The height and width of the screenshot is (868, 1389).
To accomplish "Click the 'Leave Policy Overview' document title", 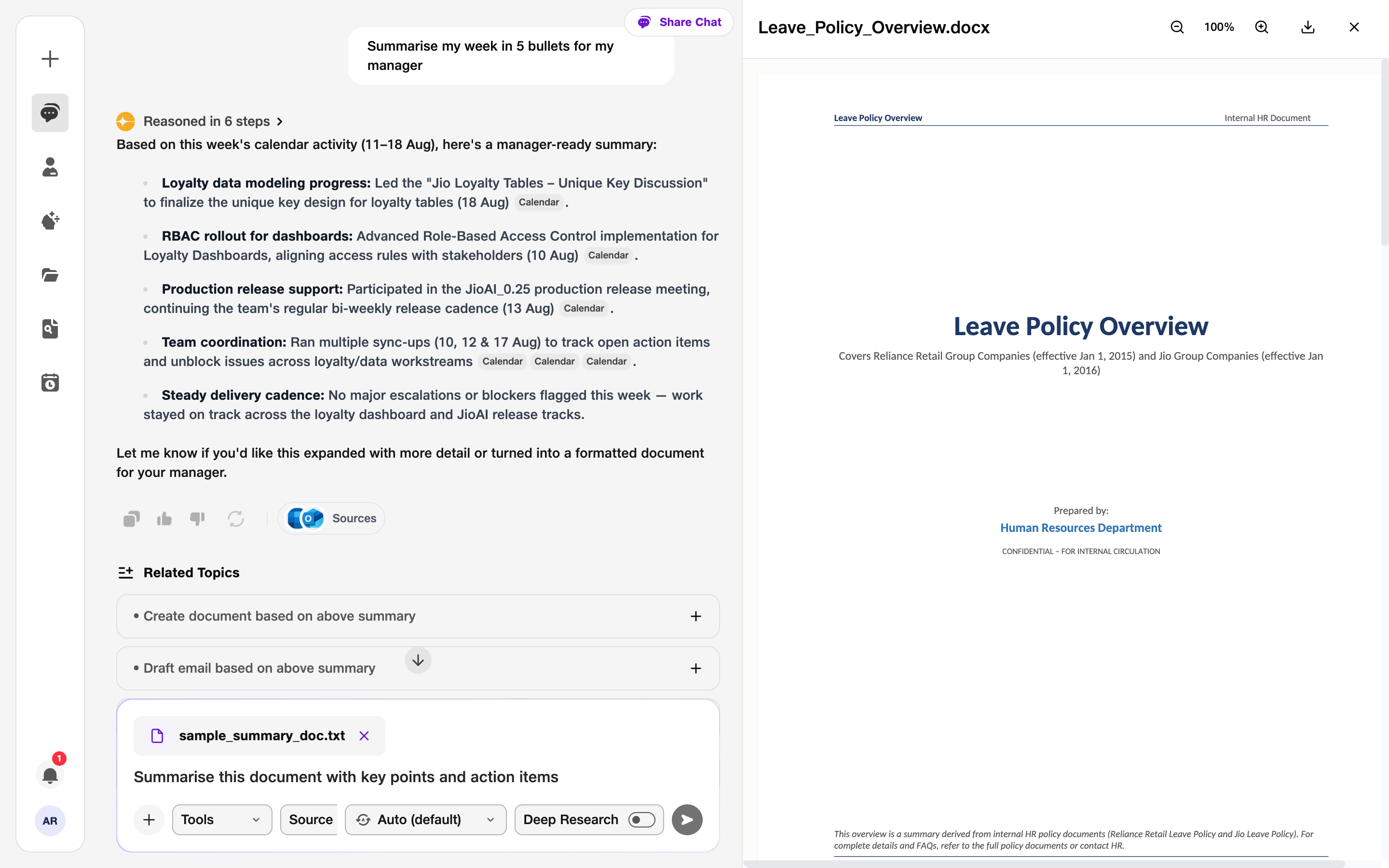I will 1081,326.
